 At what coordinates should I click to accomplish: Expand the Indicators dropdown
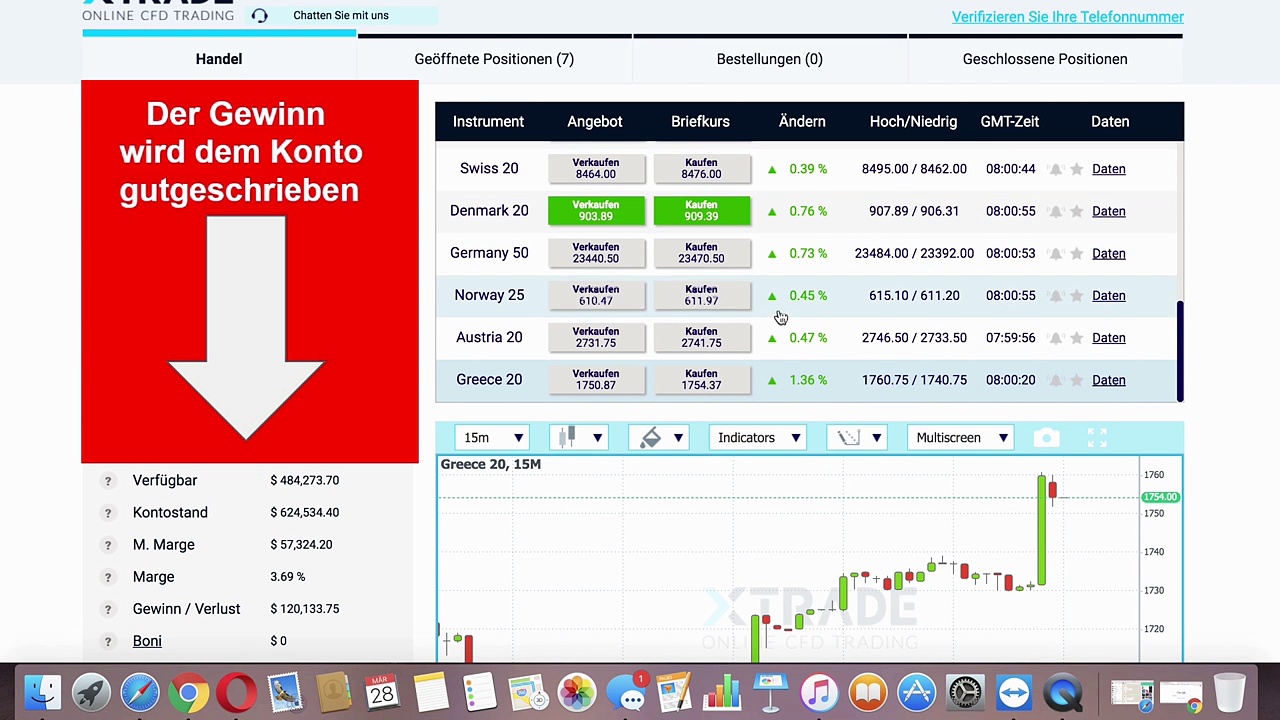[757, 438]
